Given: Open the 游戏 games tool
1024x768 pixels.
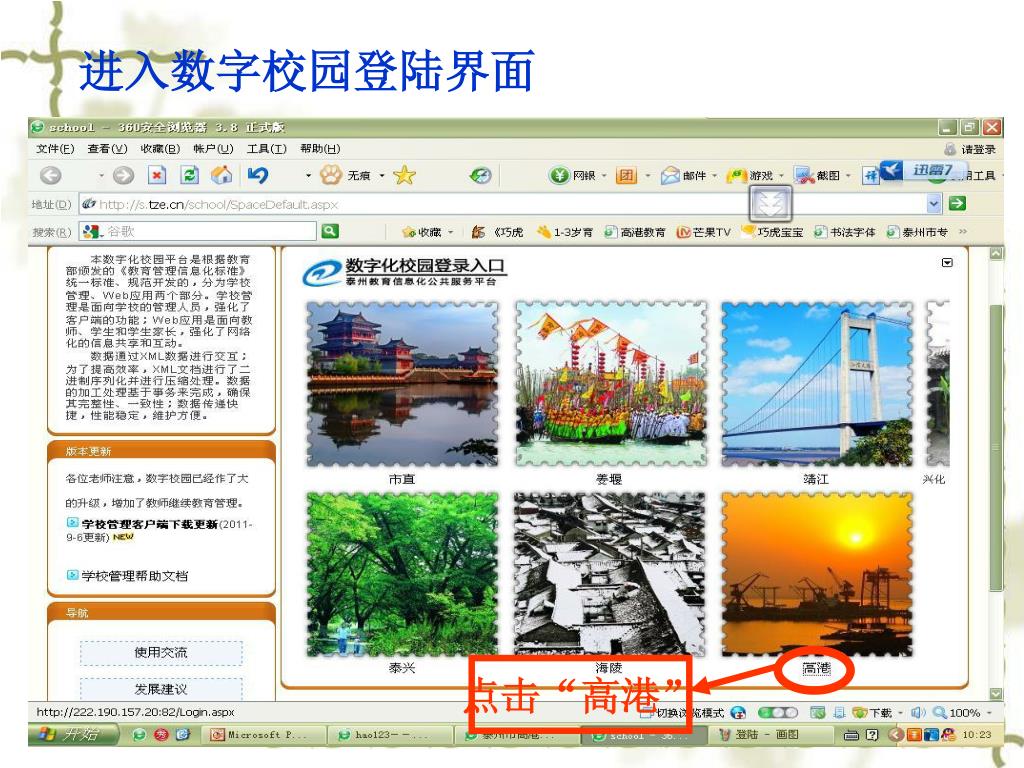Looking at the screenshot, I should point(750,175).
